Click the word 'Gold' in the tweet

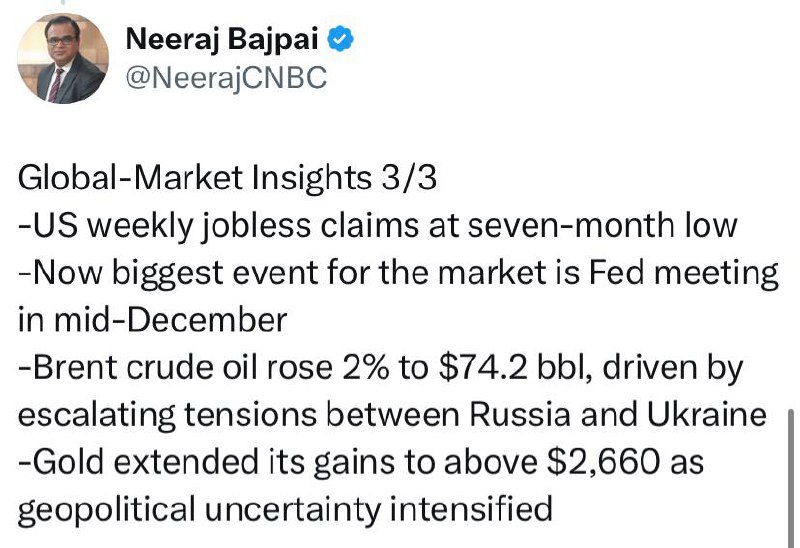coord(68,462)
